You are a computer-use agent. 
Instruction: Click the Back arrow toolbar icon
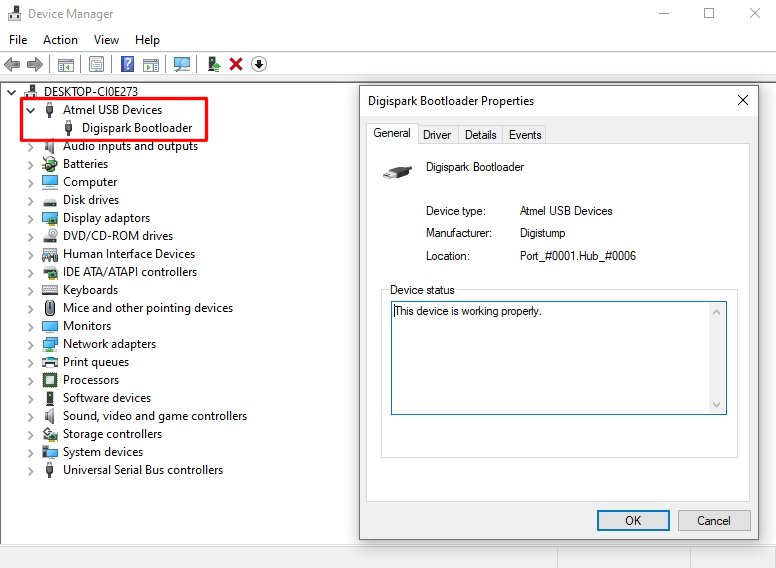pos(12,64)
